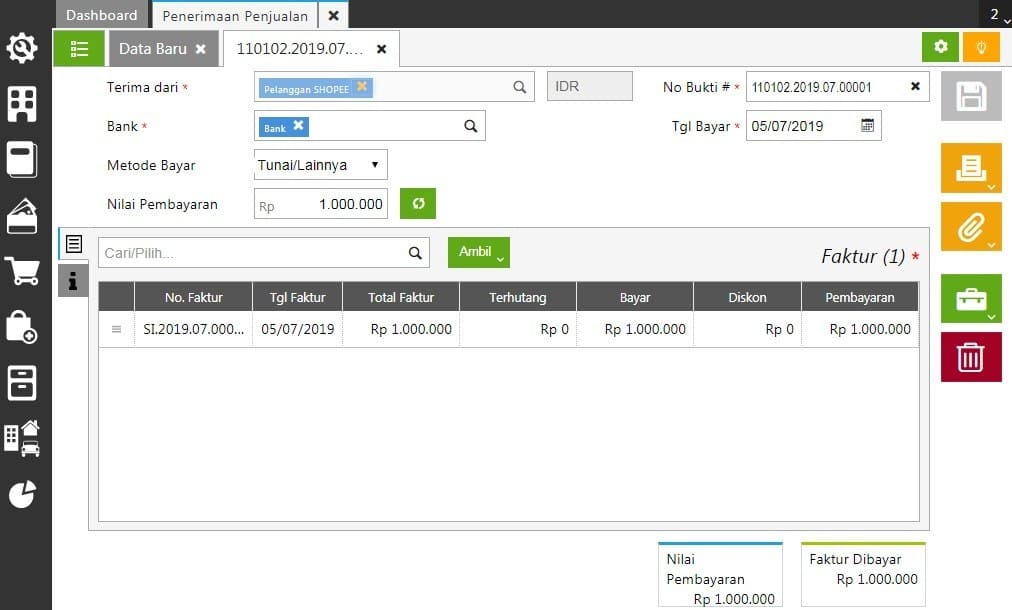Switch to the Dashboard tab

coord(102,15)
